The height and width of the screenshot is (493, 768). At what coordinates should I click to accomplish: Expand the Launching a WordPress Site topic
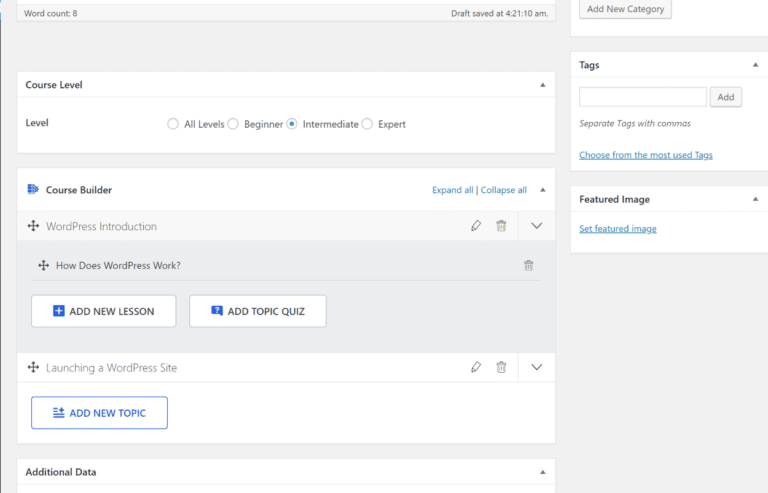tap(536, 367)
